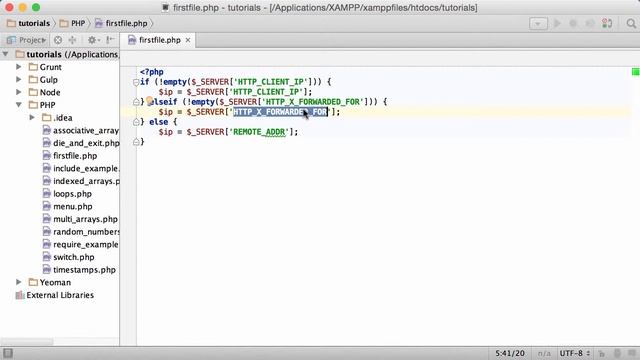Collapse the PHP folder
The height and width of the screenshot is (360, 640).
[18, 104]
